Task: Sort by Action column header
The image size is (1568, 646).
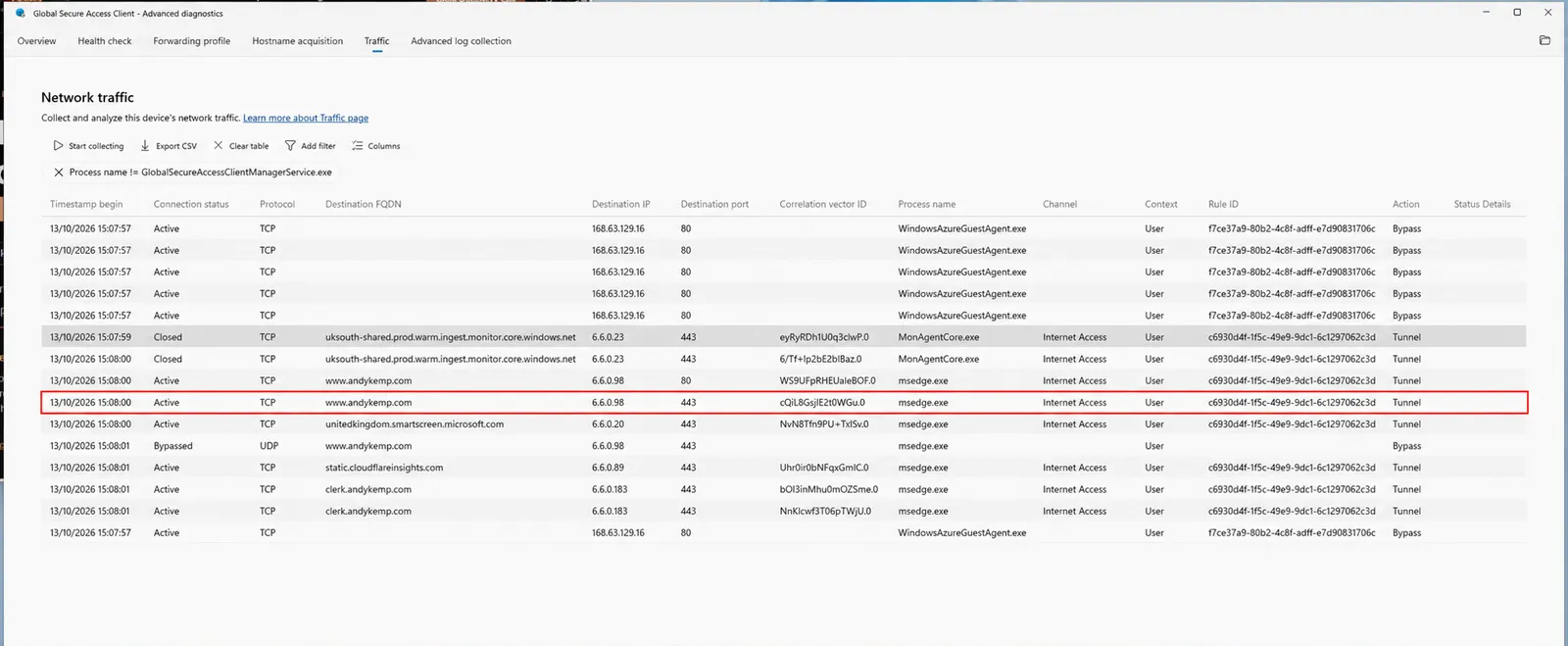Action: (1405, 204)
